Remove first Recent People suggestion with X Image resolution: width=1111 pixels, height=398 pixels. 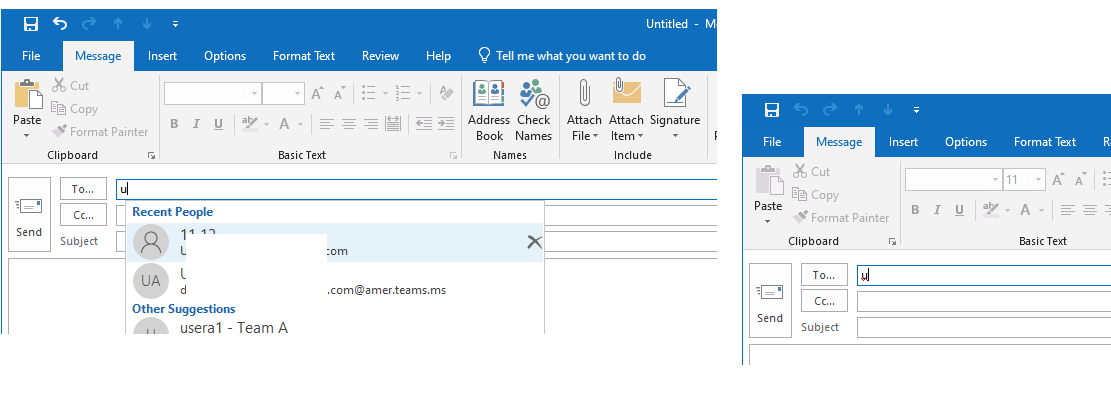(x=534, y=242)
